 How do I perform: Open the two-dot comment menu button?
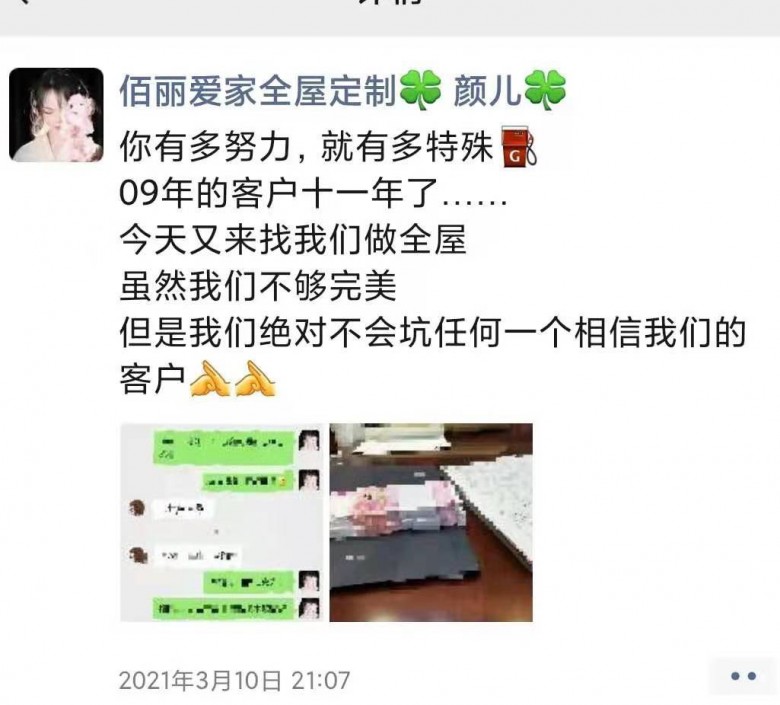[x=743, y=676]
